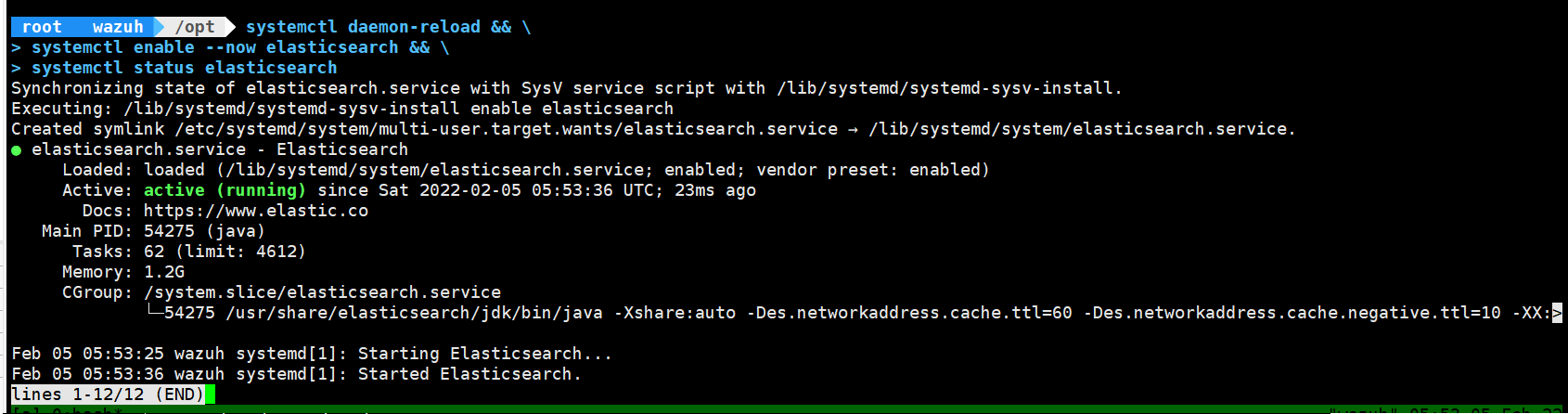Click the line truncation arrow marker
Screen dimensions: 1568x414
pyautogui.click(x=1557, y=313)
